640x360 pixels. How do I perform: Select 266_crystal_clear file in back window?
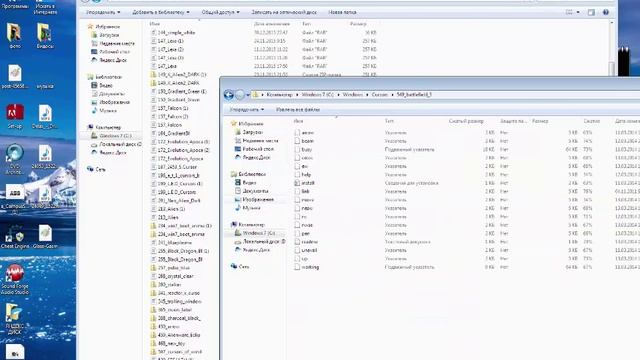click(x=175, y=276)
